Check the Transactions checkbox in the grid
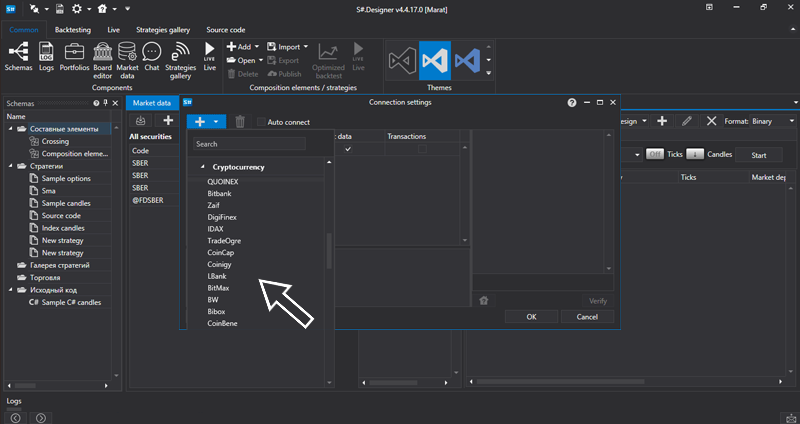 pyautogui.click(x=421, y=149)
